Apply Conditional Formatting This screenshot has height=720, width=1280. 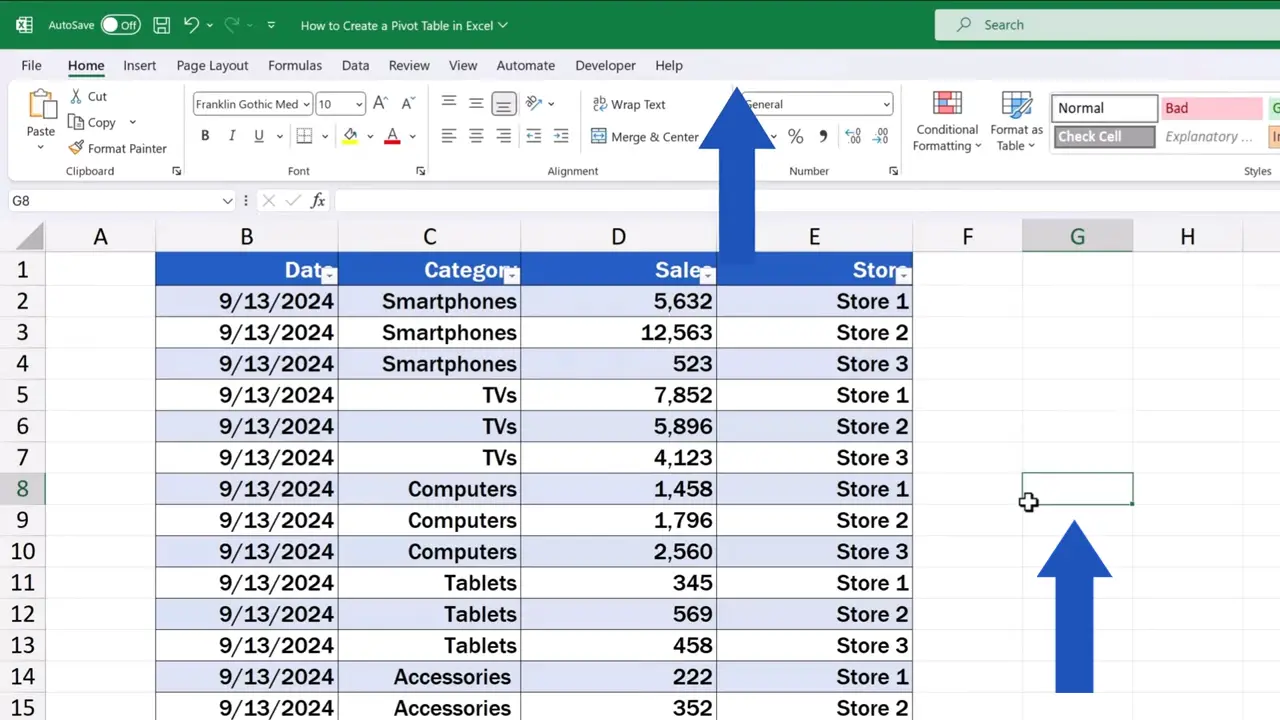946,120
